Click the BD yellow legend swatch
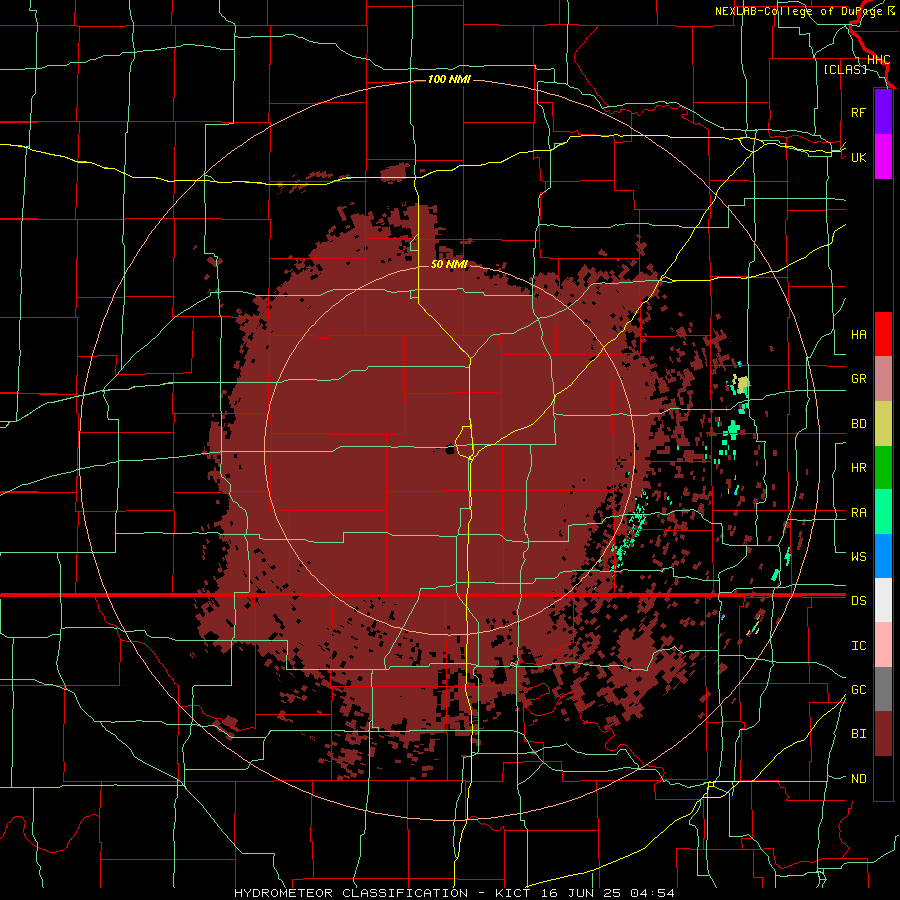The width and height of the screenshot is (900, 900). 883,423
